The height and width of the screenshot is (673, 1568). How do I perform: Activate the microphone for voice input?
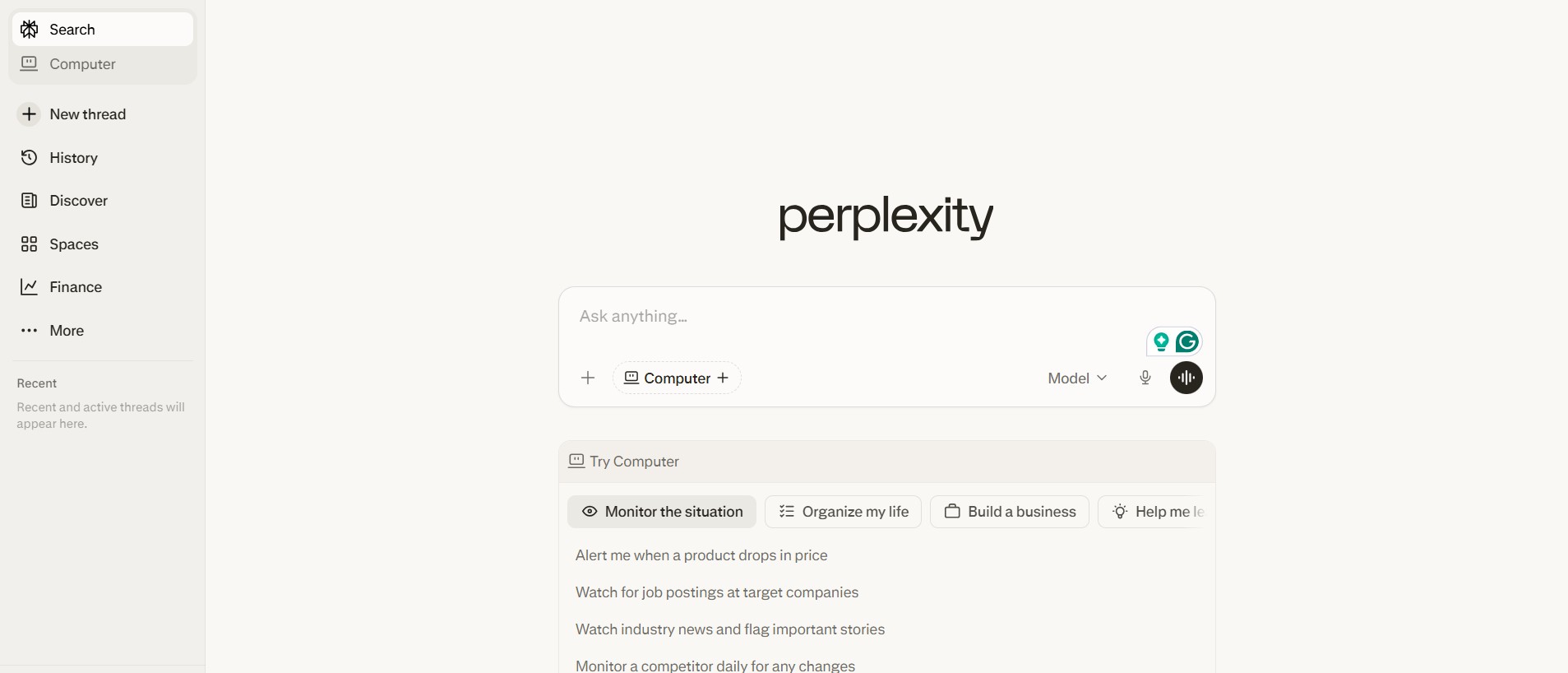click(x=1144, y=378)
